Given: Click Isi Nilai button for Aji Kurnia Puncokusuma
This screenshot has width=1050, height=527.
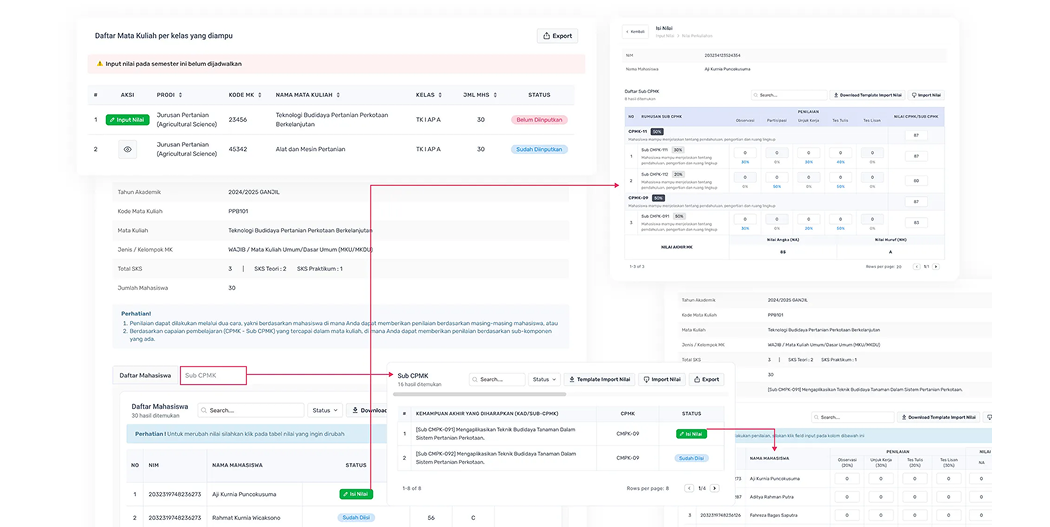Looking at the screenshot, I should (356, 494).
